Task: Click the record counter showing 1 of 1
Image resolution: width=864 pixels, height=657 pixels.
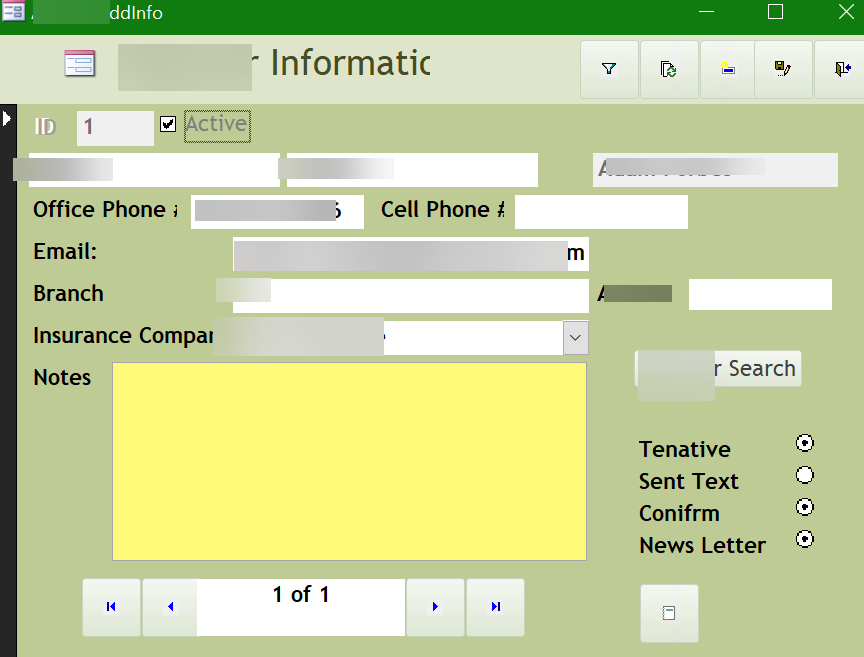Action: click(x=299, y=594)
